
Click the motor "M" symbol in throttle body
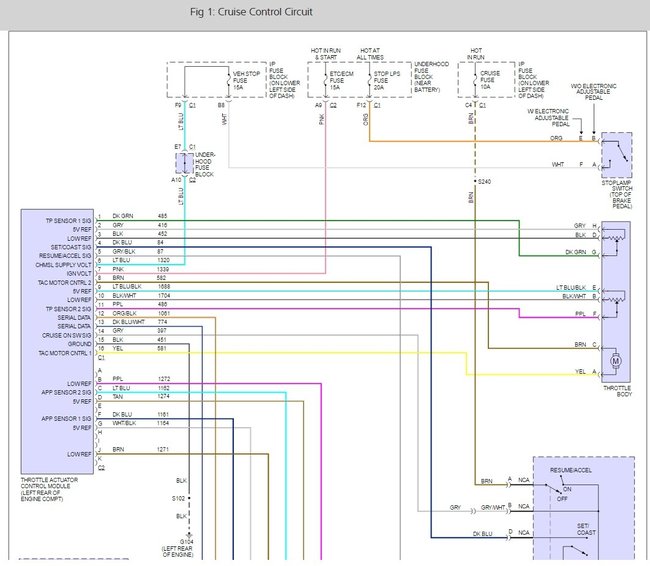pos(616,360)
